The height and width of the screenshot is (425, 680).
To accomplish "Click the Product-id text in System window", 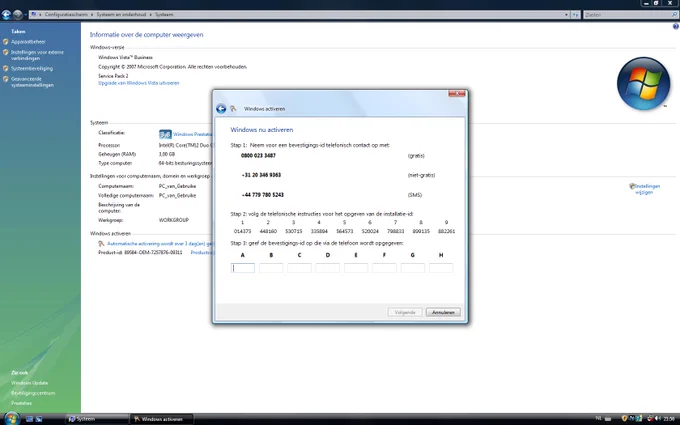I will click(x=140, y=252).
